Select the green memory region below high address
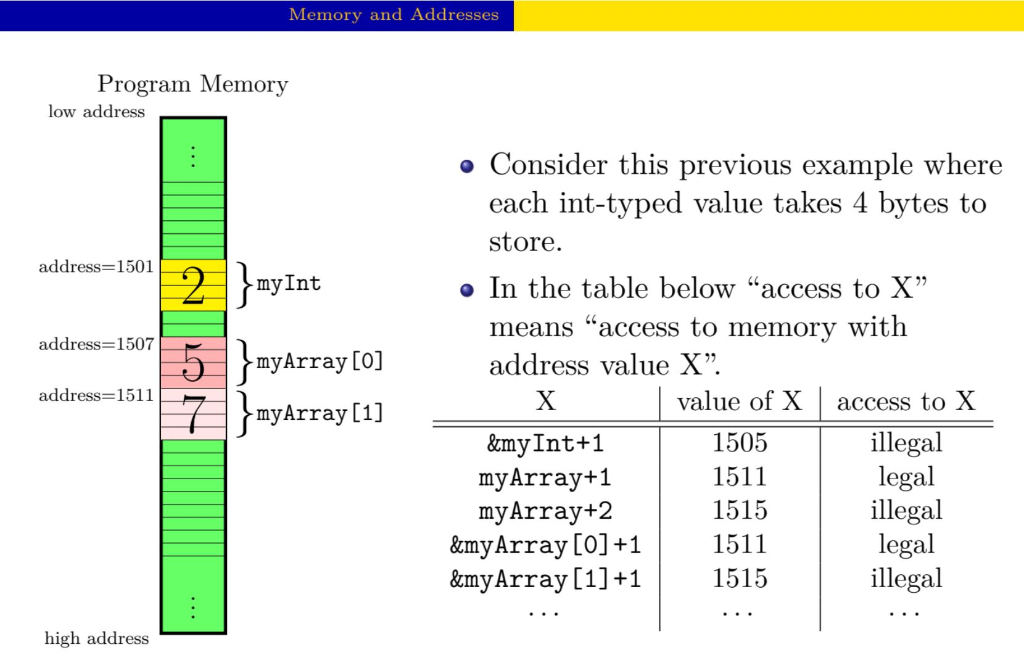Viewport: 1024px width, 655px height. [192, 520]
